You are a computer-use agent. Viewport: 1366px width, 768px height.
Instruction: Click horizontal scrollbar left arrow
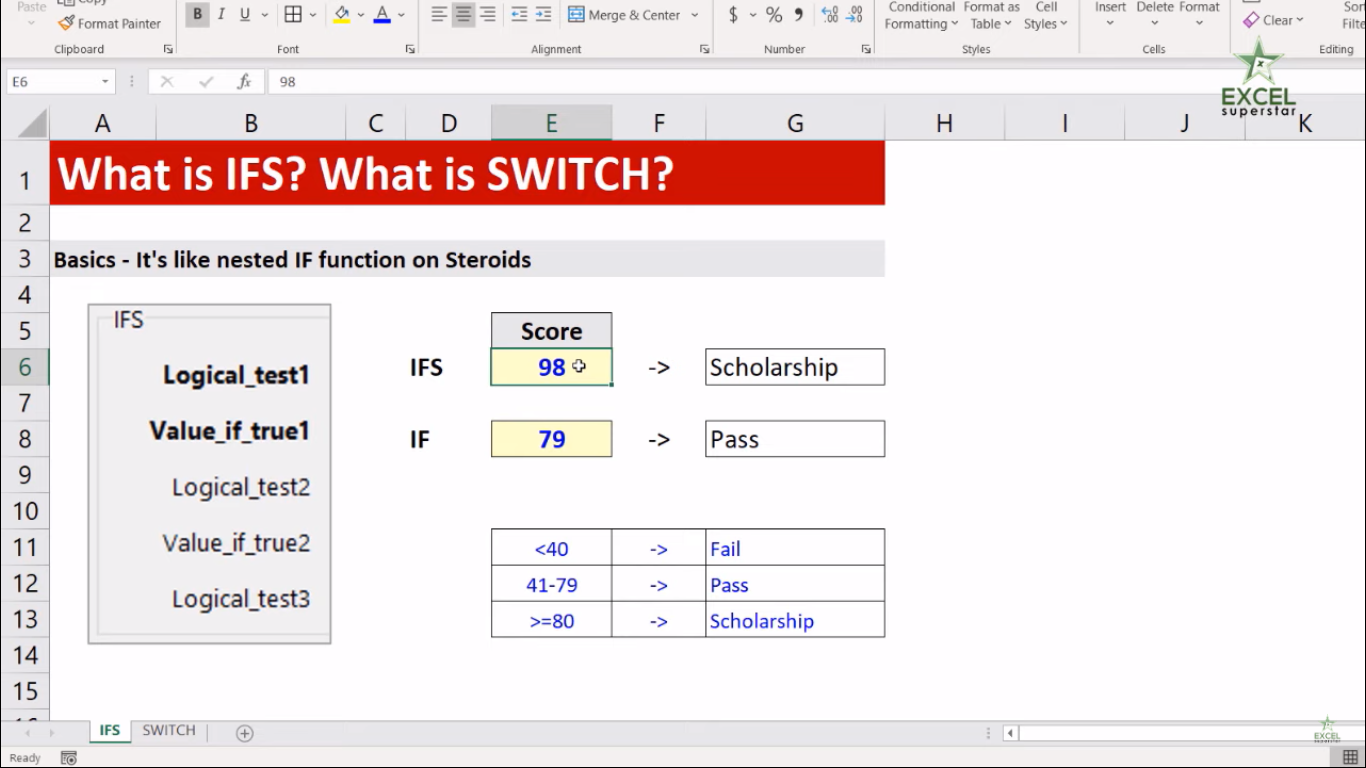tap(1010, 733)
